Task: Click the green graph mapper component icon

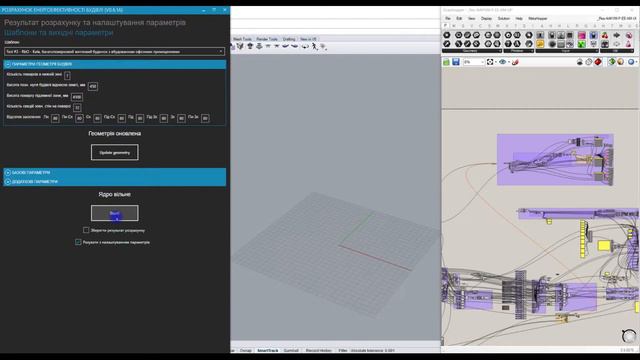Action: 582,44
